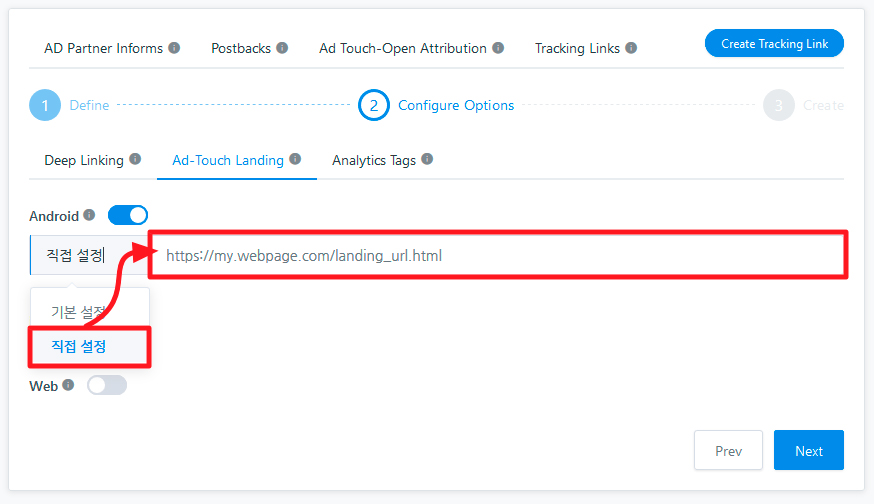Enable the Web landing toggle
Screen dimensions: 874x504
point(107,385)
